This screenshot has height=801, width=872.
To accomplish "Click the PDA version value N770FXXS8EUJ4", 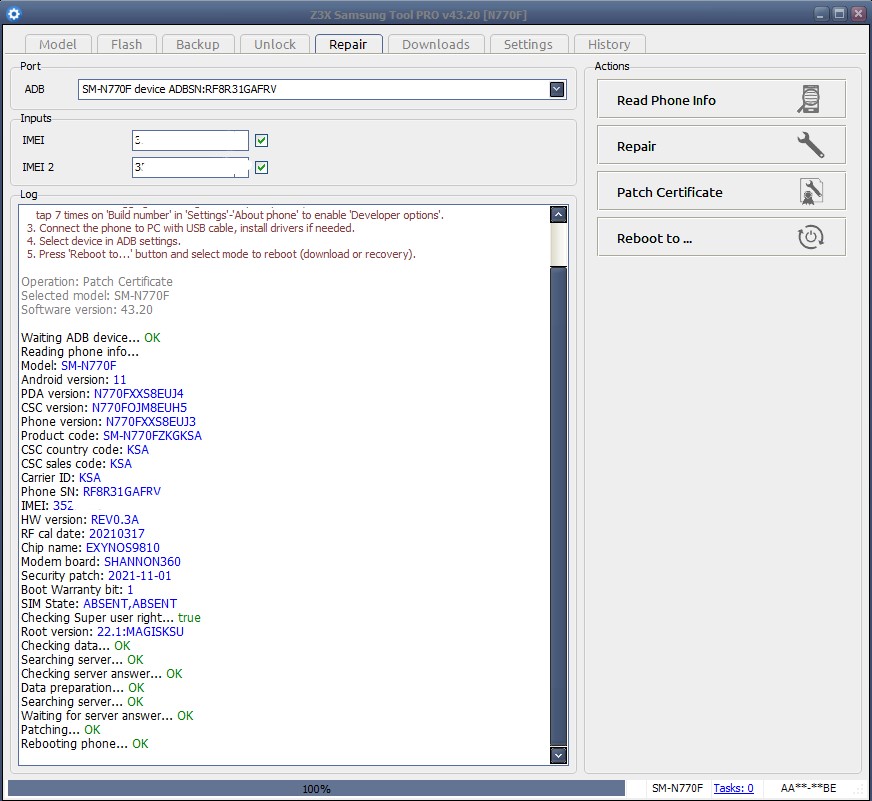I will pos(138,394).
